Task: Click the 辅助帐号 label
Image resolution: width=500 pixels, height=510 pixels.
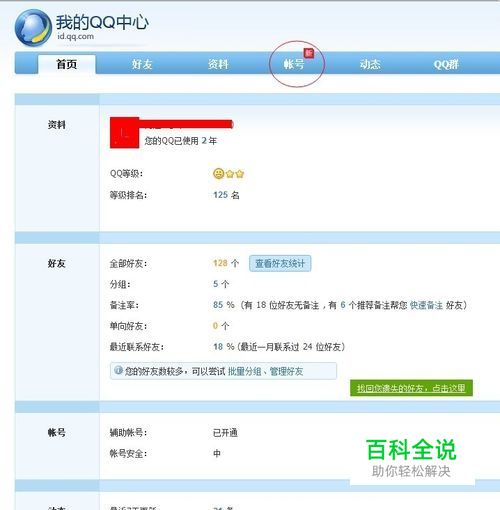Action: (x=128, y=433)
